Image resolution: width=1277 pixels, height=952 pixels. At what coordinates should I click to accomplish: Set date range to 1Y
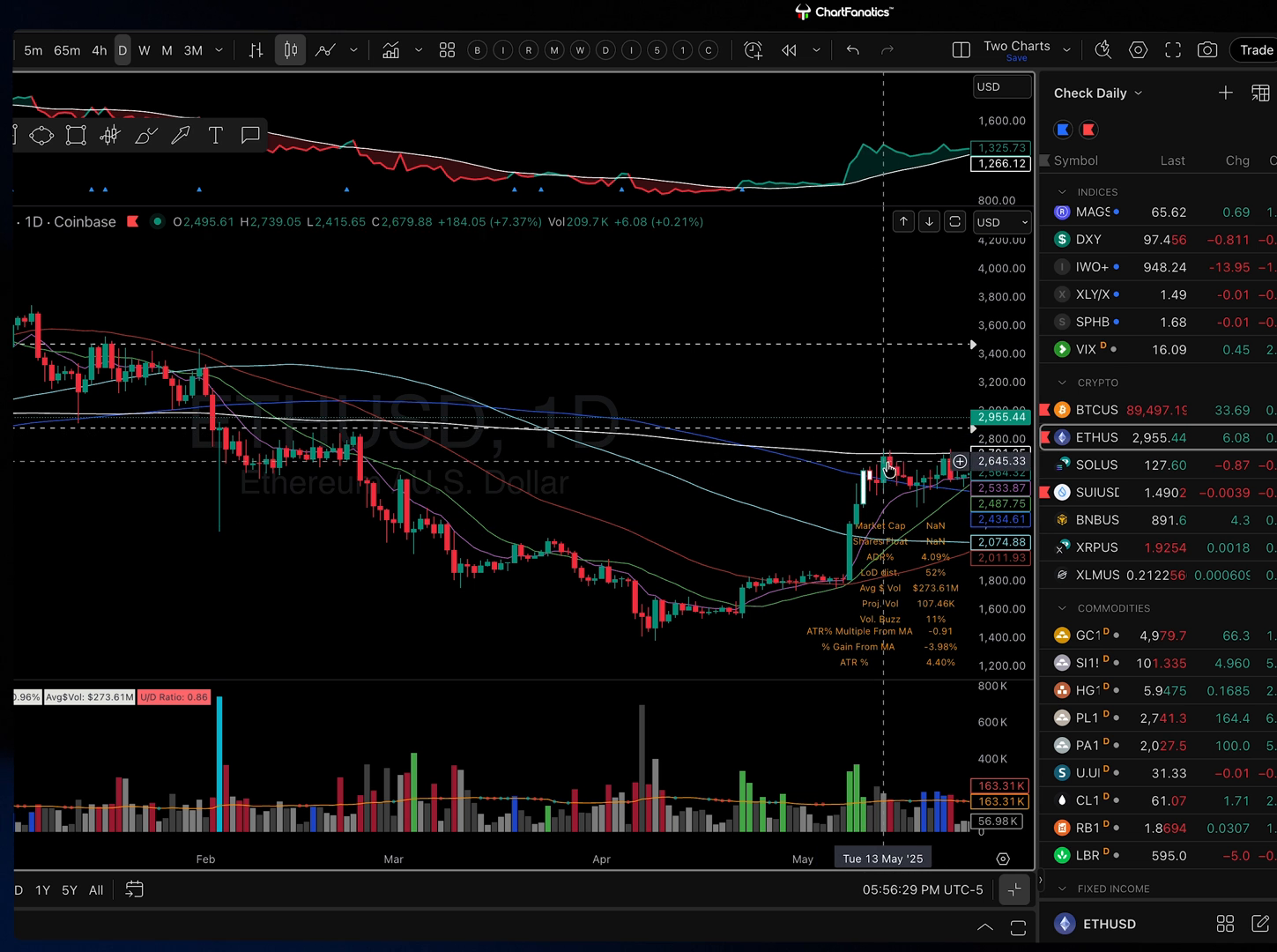point(42,890)
